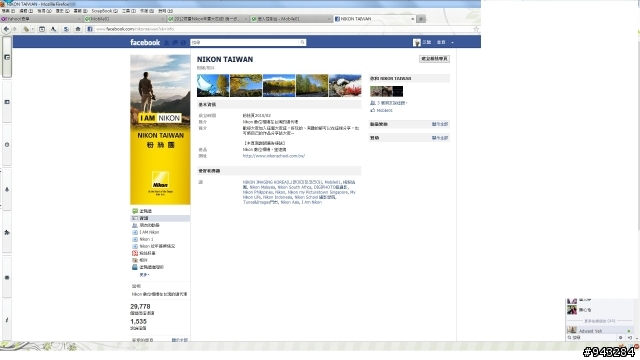Screen dimensions: 640x360
Task: Click the facebook logo
Action: point(145,42)
